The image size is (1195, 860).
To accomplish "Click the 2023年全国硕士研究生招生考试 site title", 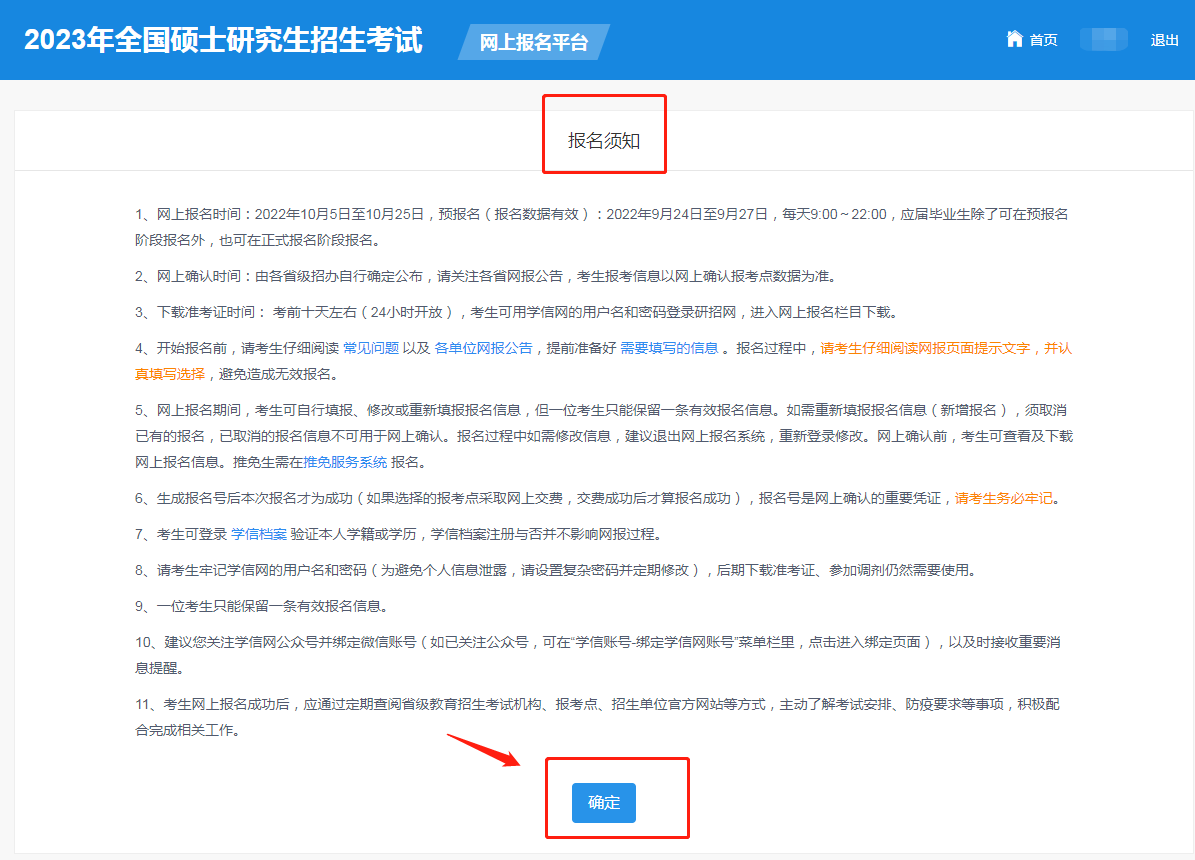I will (223, 41).
